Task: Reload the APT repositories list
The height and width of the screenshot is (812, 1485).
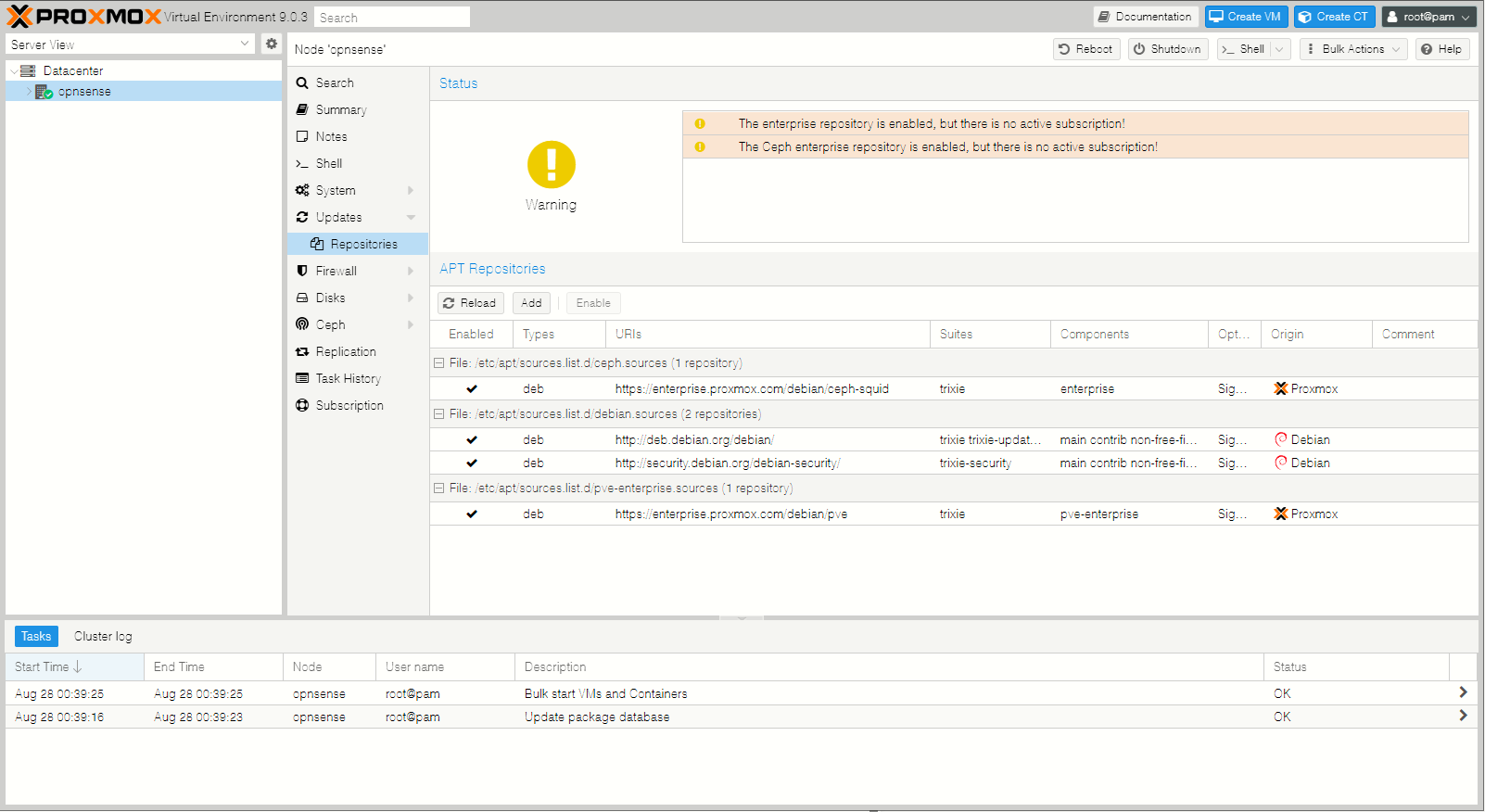Action: click(470, 303)
